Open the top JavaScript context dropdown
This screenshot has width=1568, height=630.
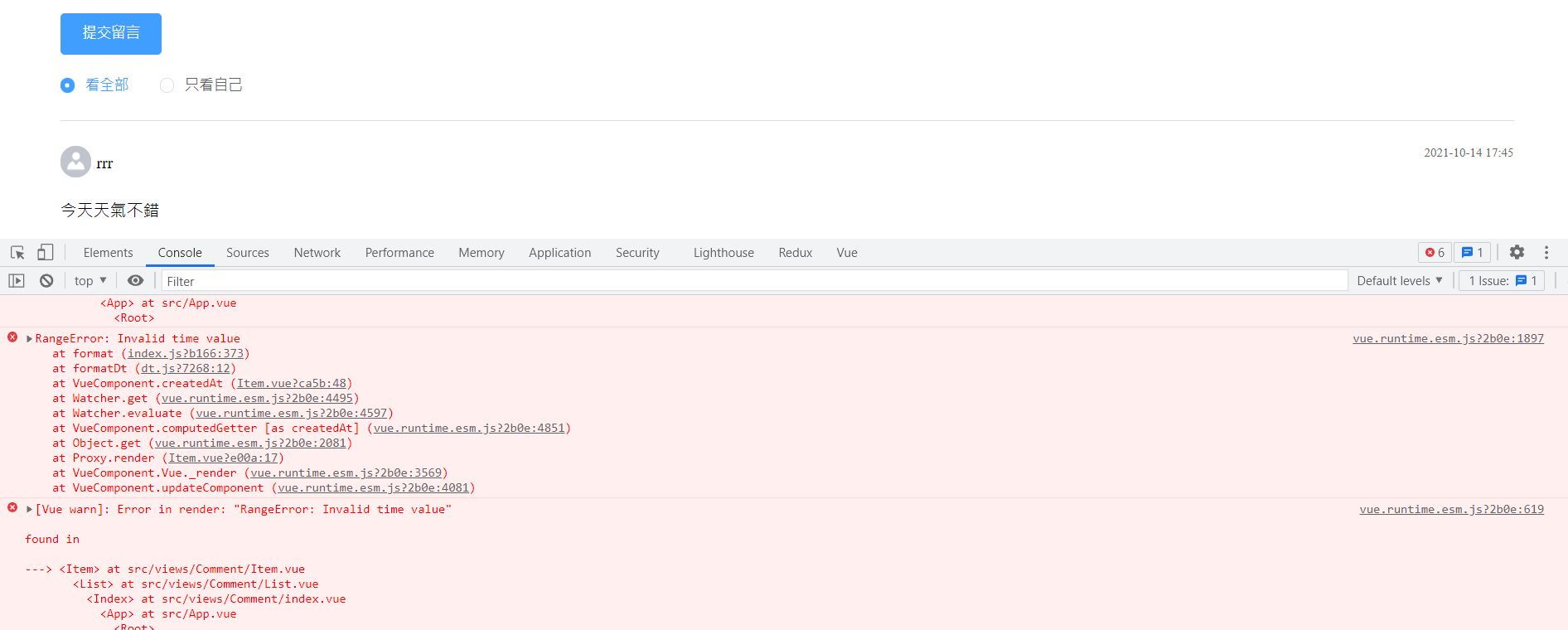point(90,281)
